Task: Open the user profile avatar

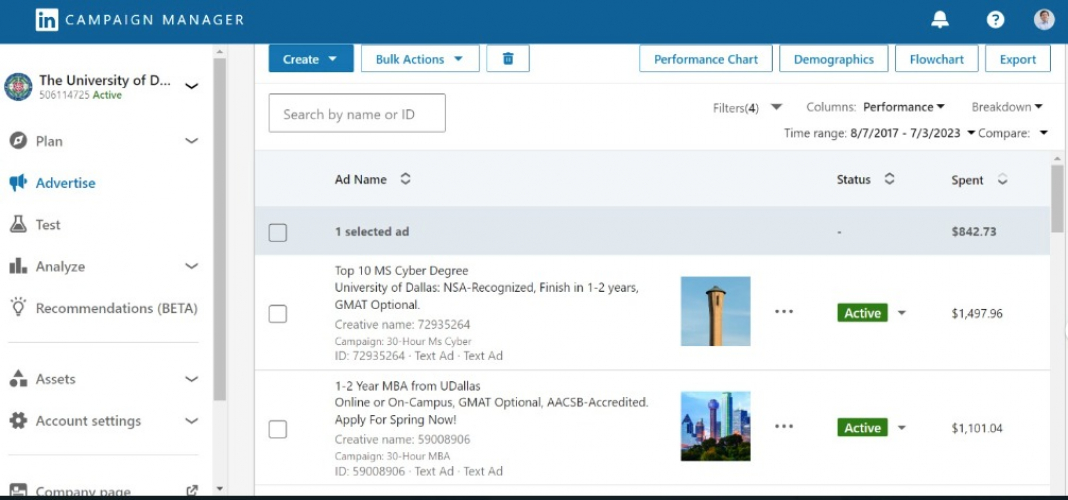Action: 1043,20
